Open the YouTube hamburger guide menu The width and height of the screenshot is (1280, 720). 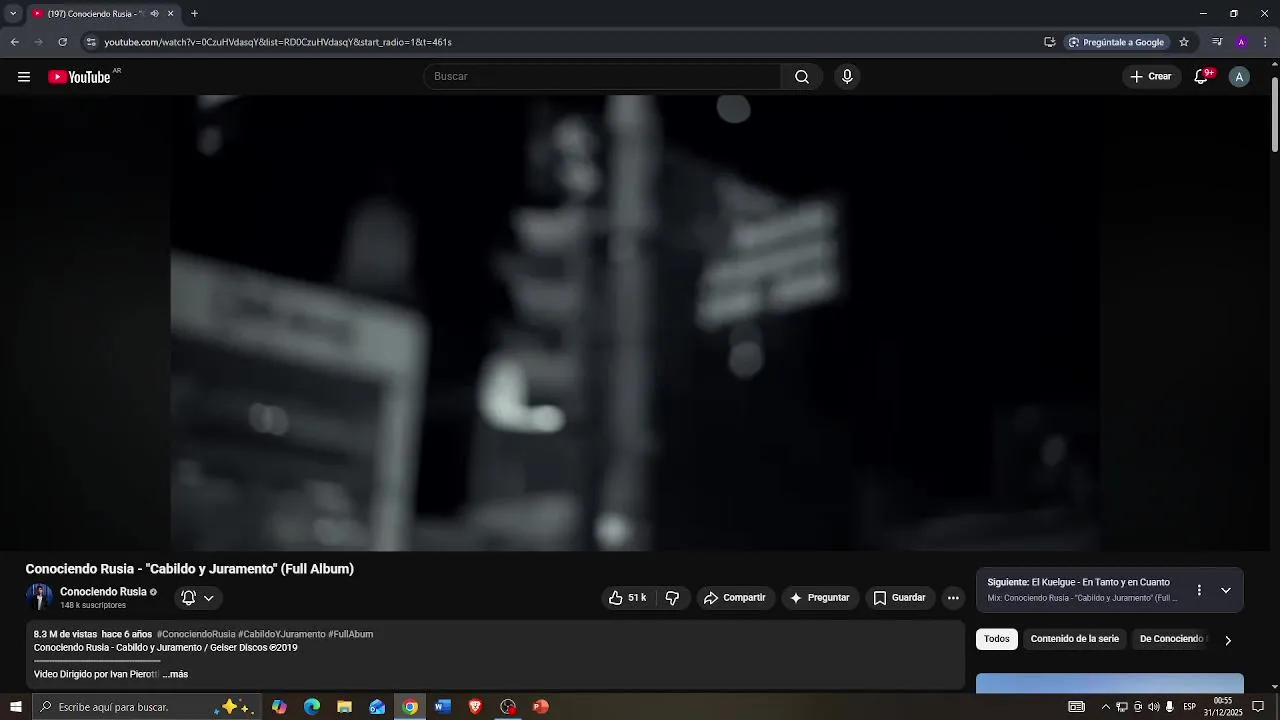tap(24, 77)
